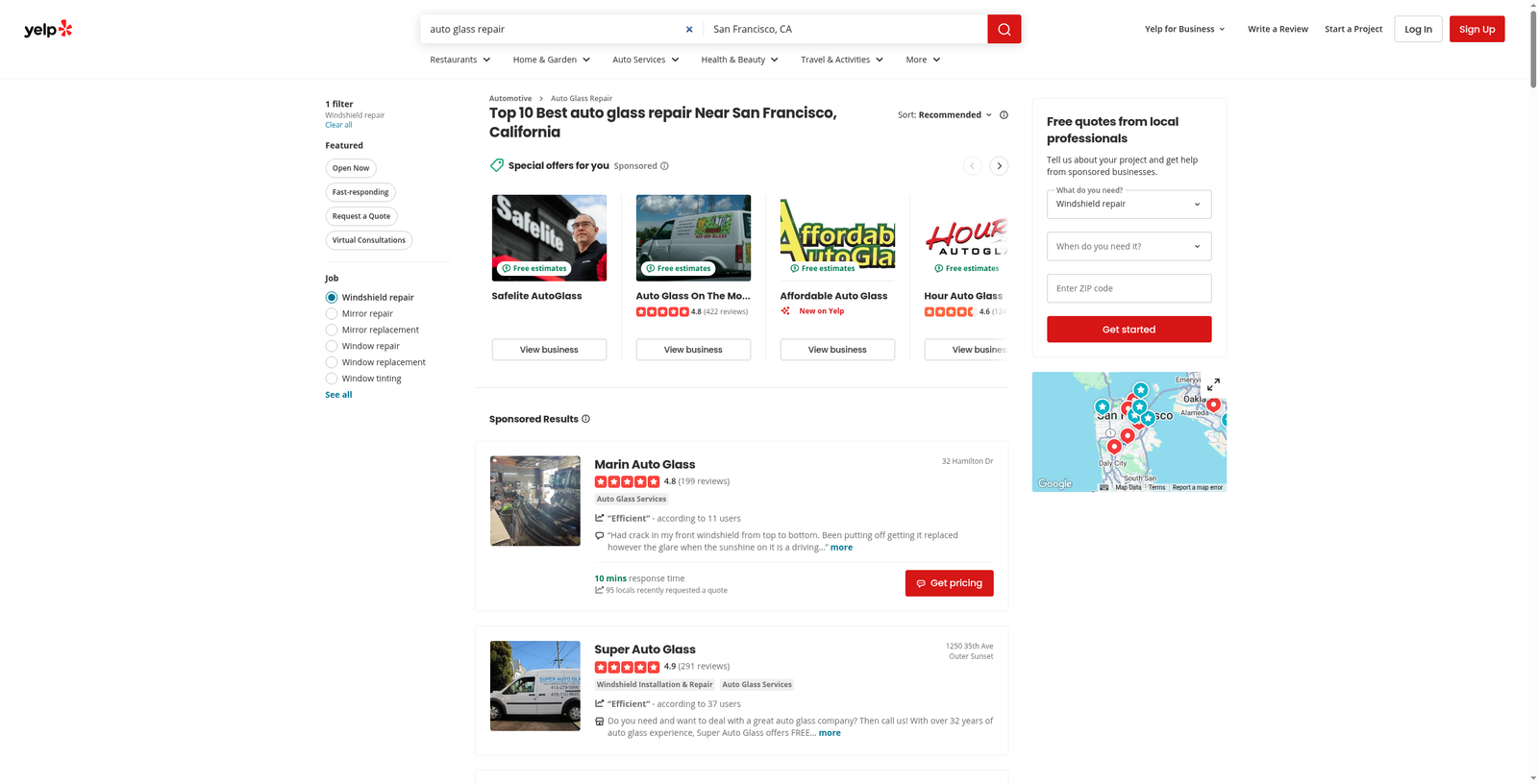The width and height of the screenshot is (1538, 784).
Task: Click Get pricing for Marin Auto Glass
Action: pyautogui.click(x=949, y=583)
